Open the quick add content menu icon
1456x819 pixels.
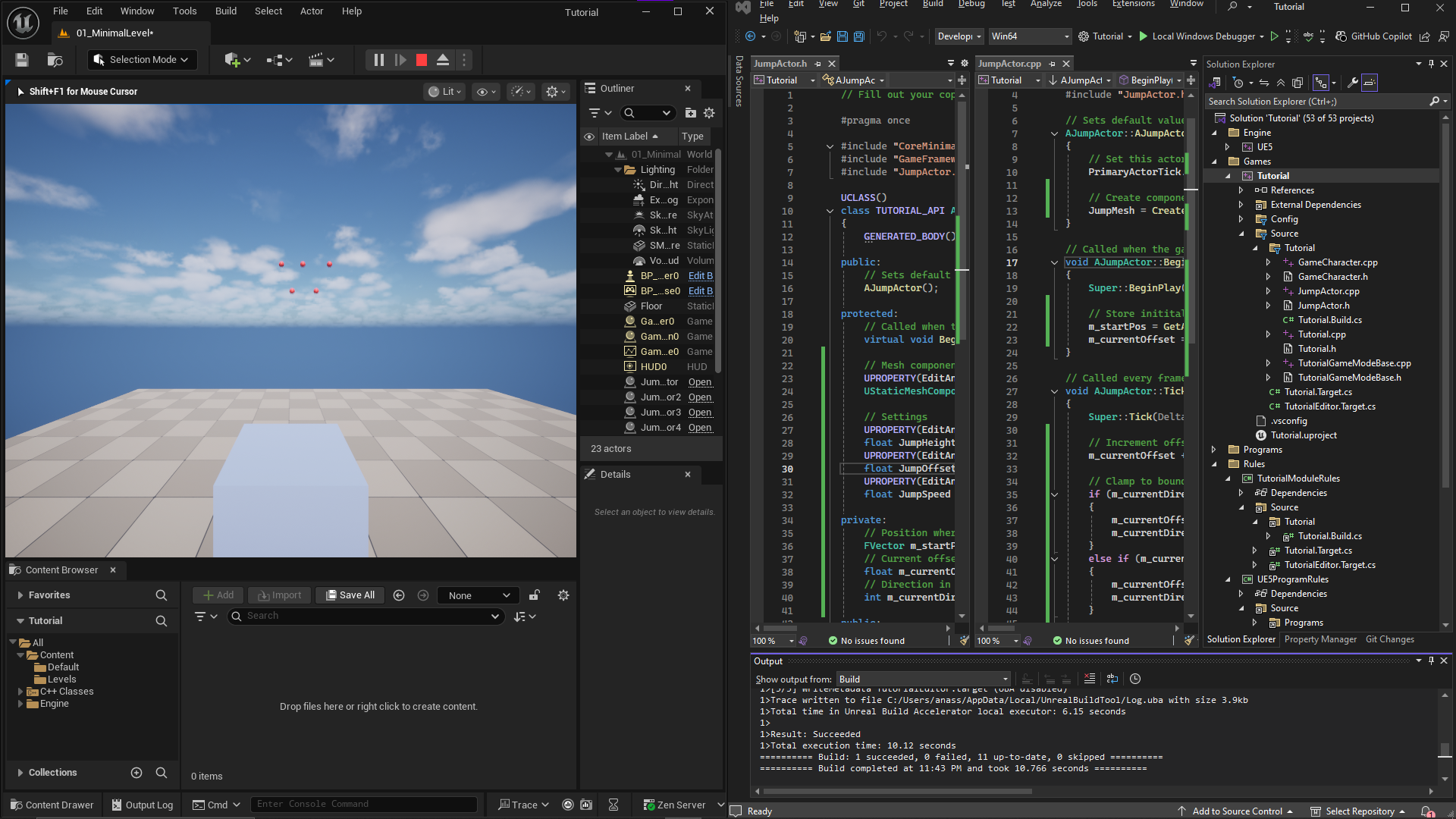pyautogui.click(x=237, y=60)
